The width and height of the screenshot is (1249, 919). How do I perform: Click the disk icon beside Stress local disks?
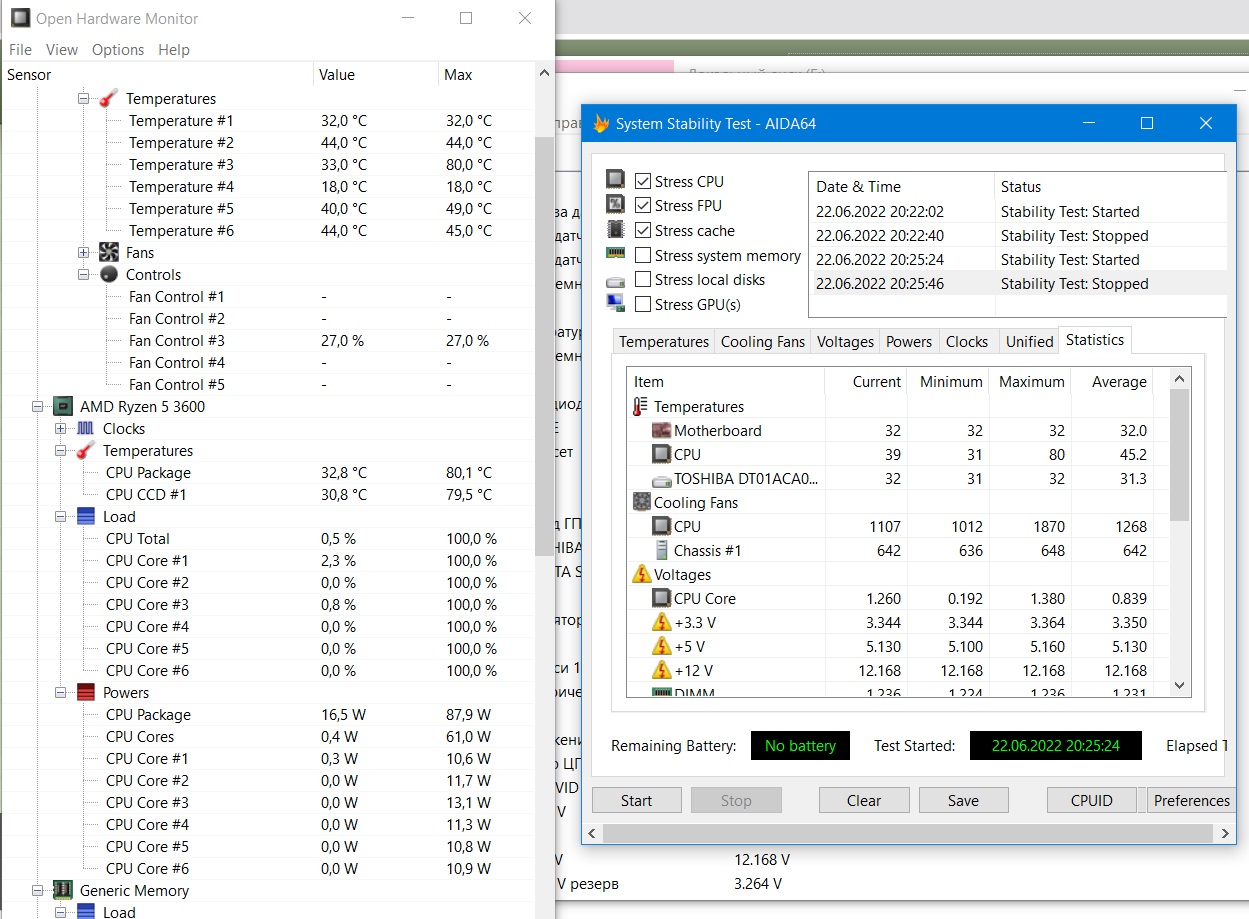tap(616, 280)
